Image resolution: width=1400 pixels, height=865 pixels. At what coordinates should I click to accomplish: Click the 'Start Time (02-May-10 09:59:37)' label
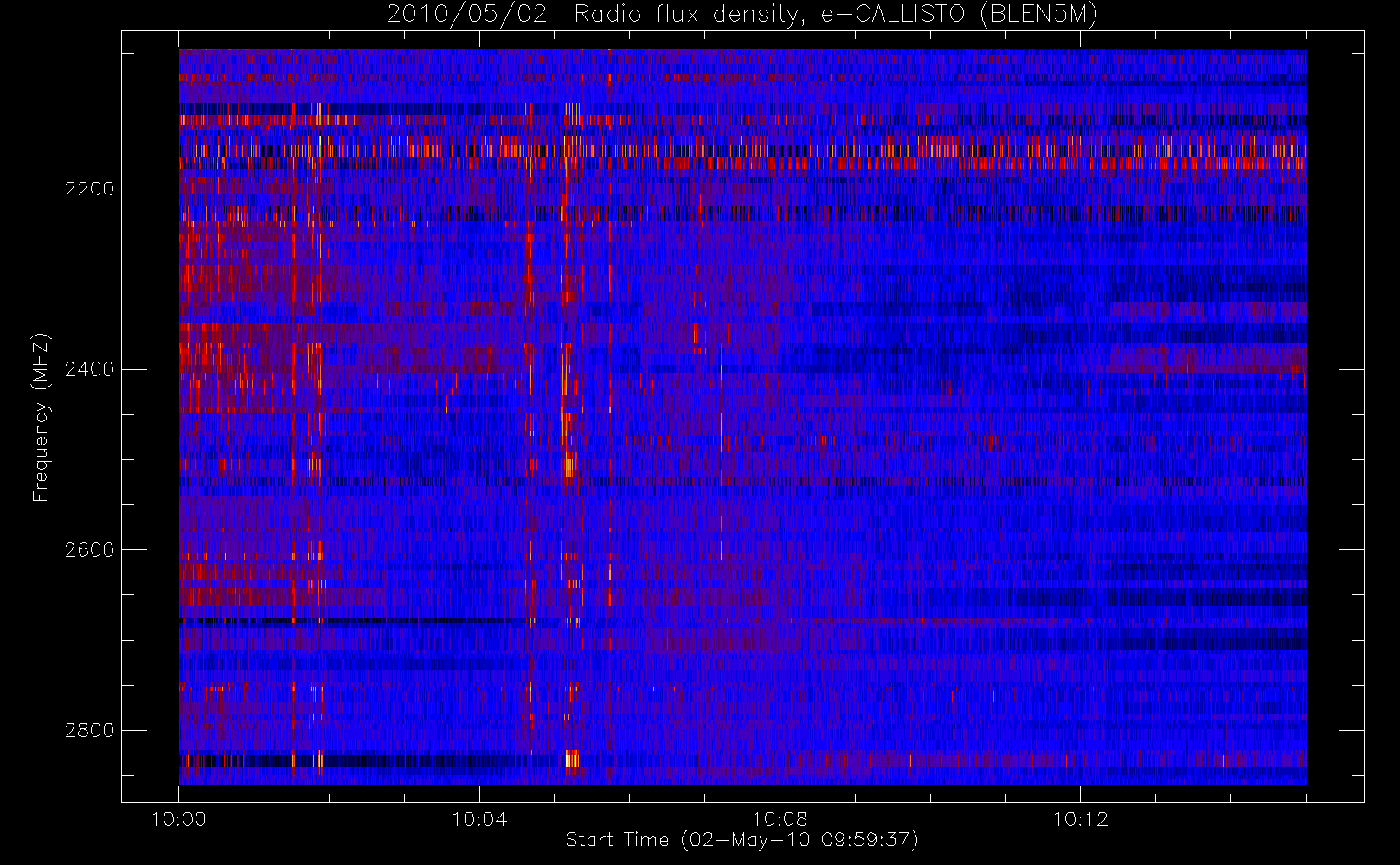[742, 840]
